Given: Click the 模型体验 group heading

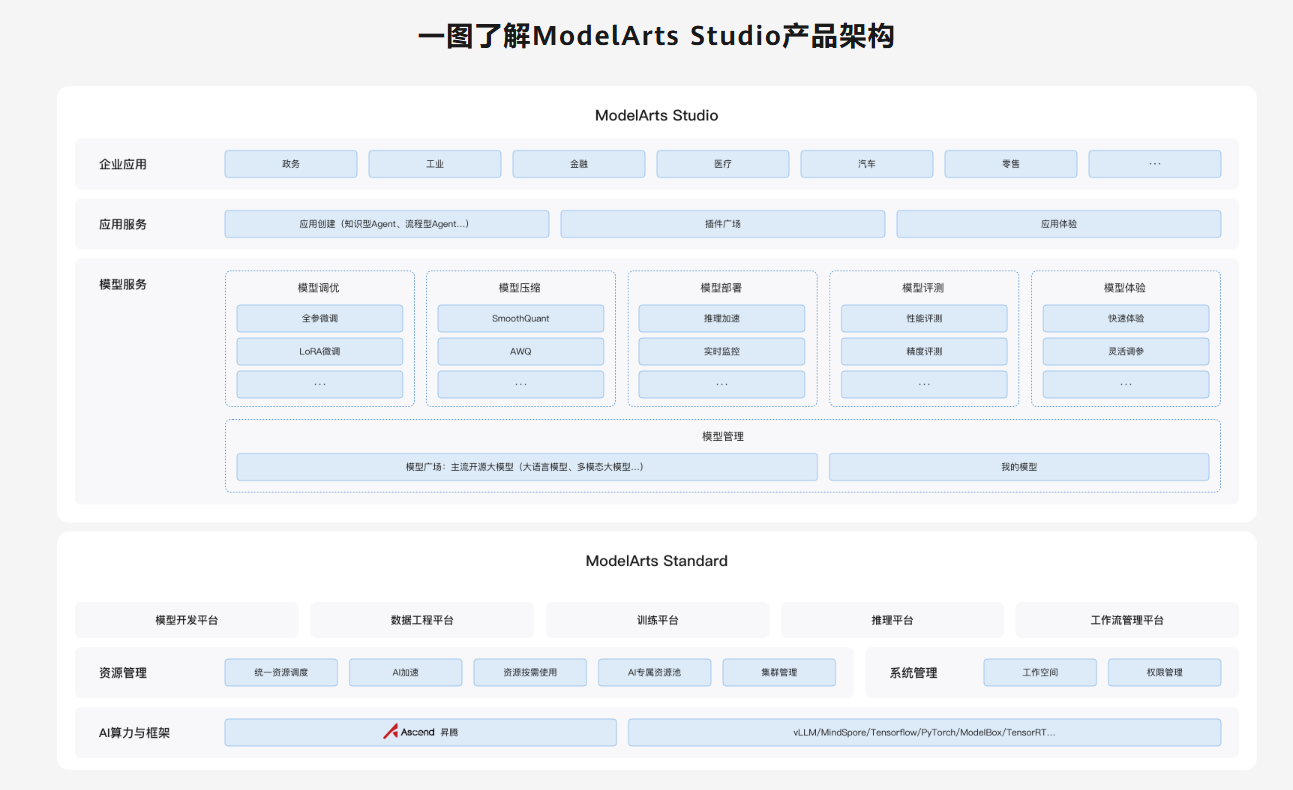Looking at the screenshot, I should pos(1126,287).
